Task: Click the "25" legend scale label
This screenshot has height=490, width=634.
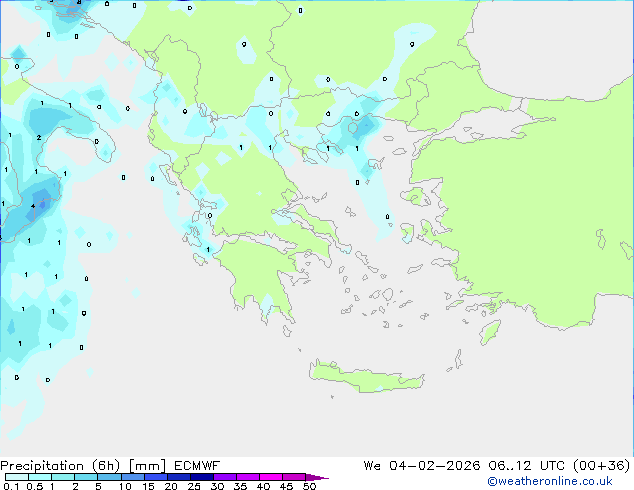Action: (194, 486)
